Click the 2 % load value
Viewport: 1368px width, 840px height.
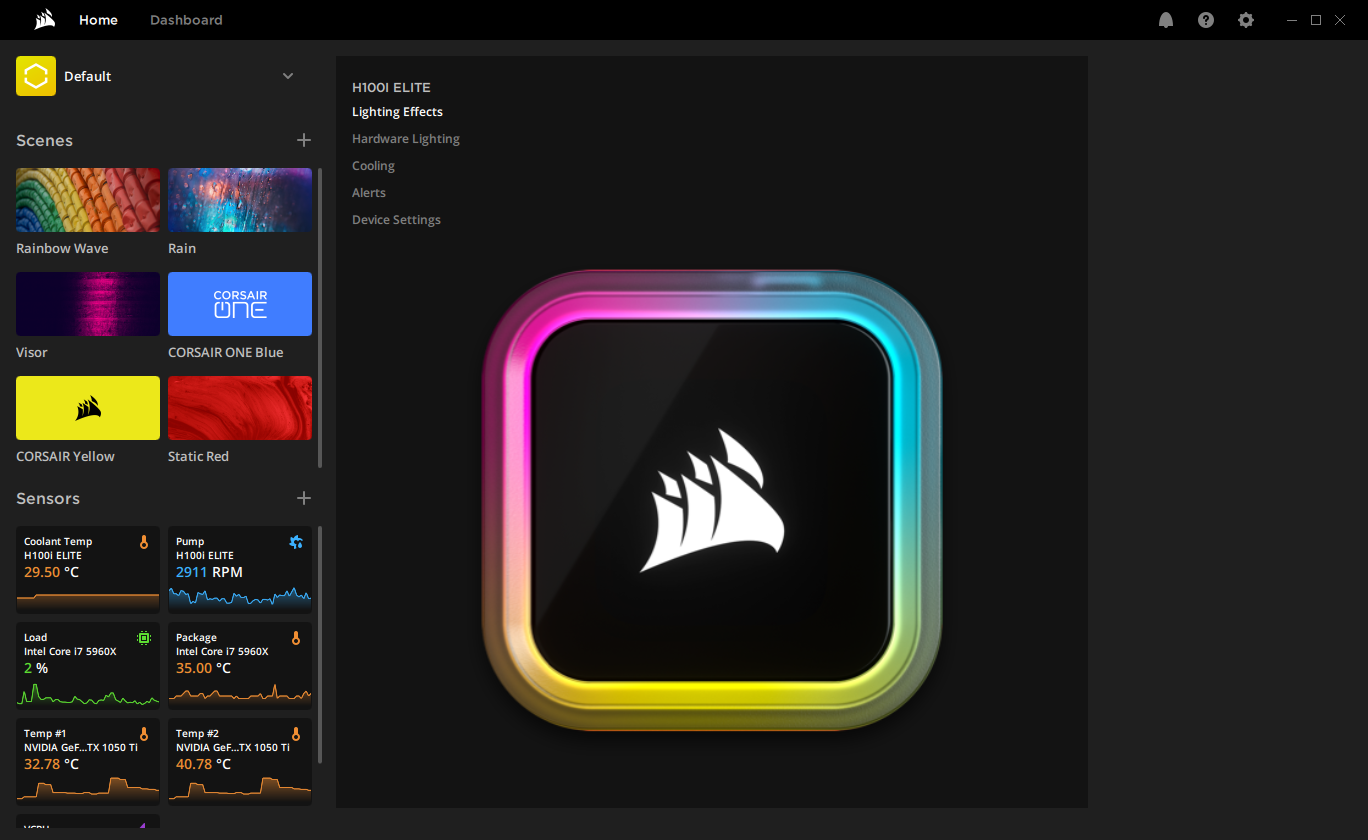click(x=36, y=668)
